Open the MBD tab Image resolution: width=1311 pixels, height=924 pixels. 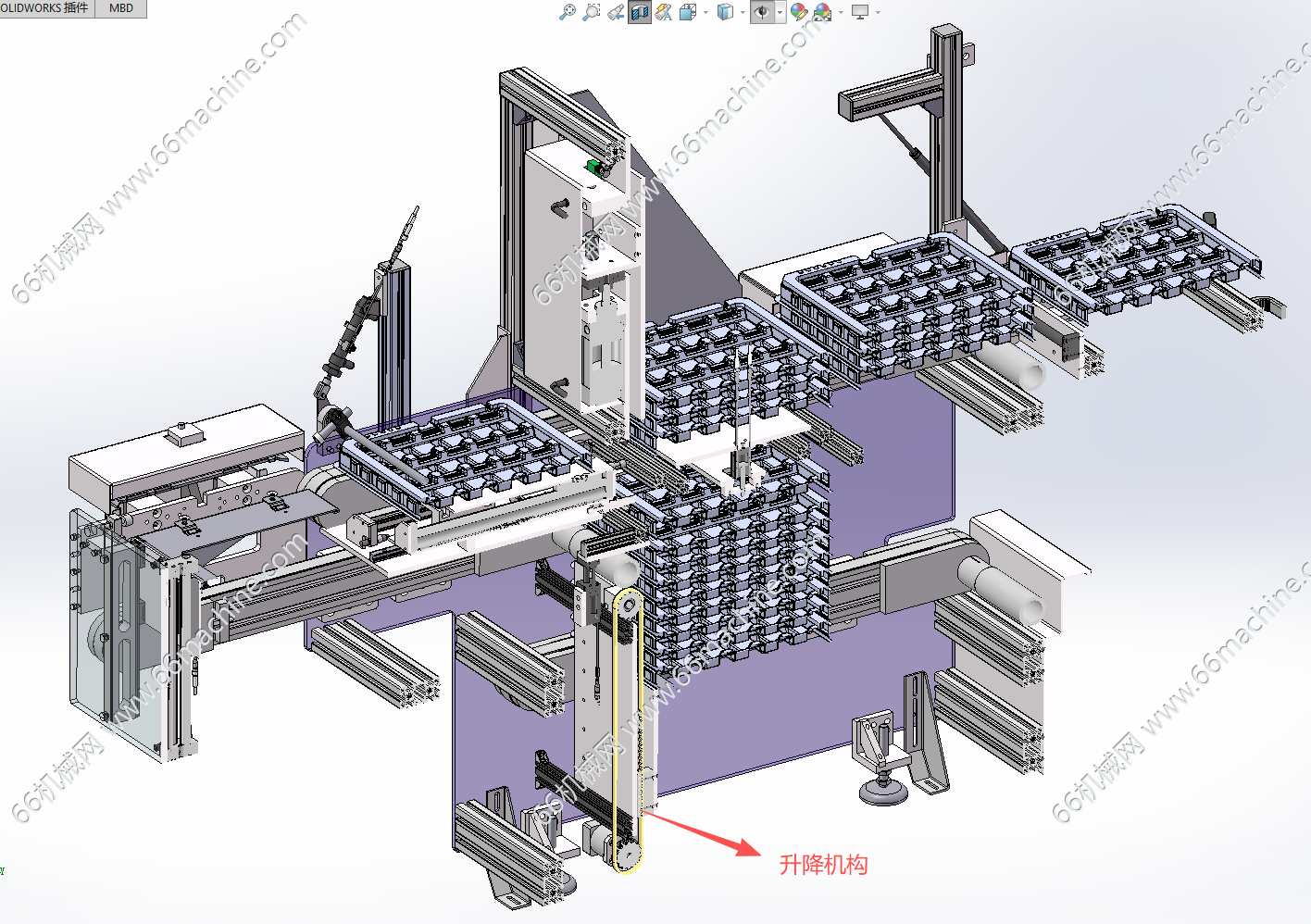121,8
